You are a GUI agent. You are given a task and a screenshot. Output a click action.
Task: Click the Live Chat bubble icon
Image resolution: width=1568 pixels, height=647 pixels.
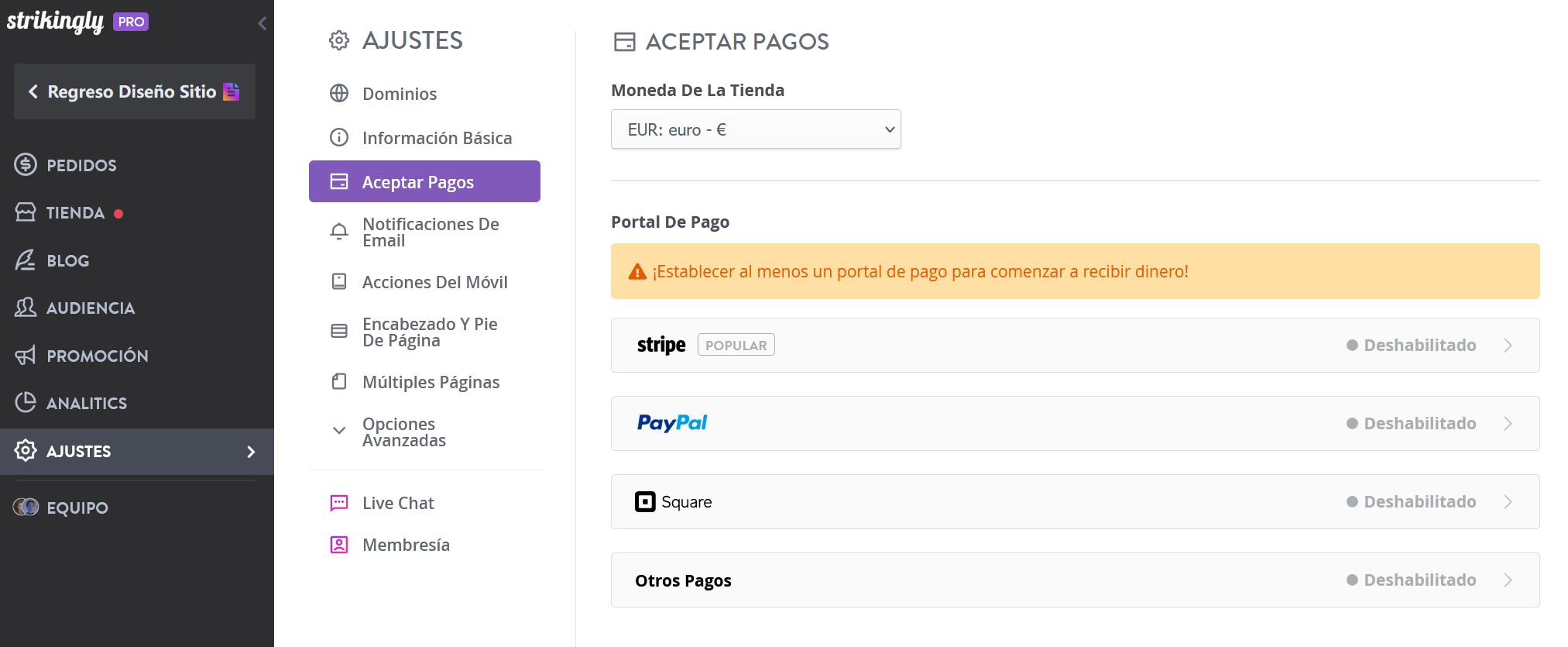coord(339,503)
